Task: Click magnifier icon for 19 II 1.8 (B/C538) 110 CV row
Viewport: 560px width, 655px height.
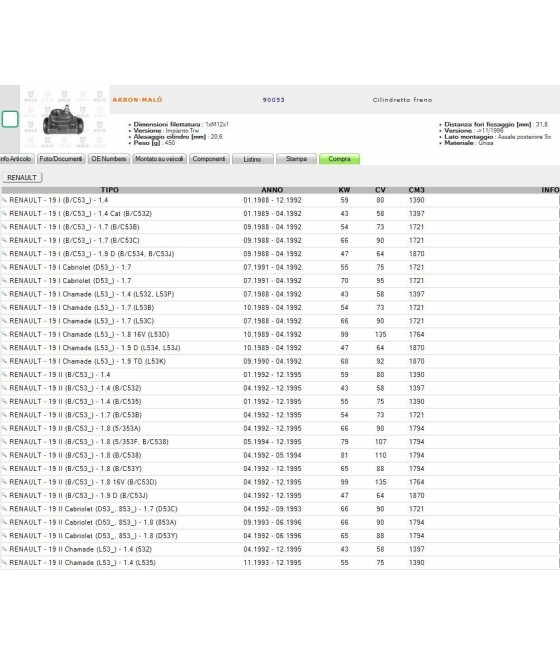Action: [x=4, y=455]
